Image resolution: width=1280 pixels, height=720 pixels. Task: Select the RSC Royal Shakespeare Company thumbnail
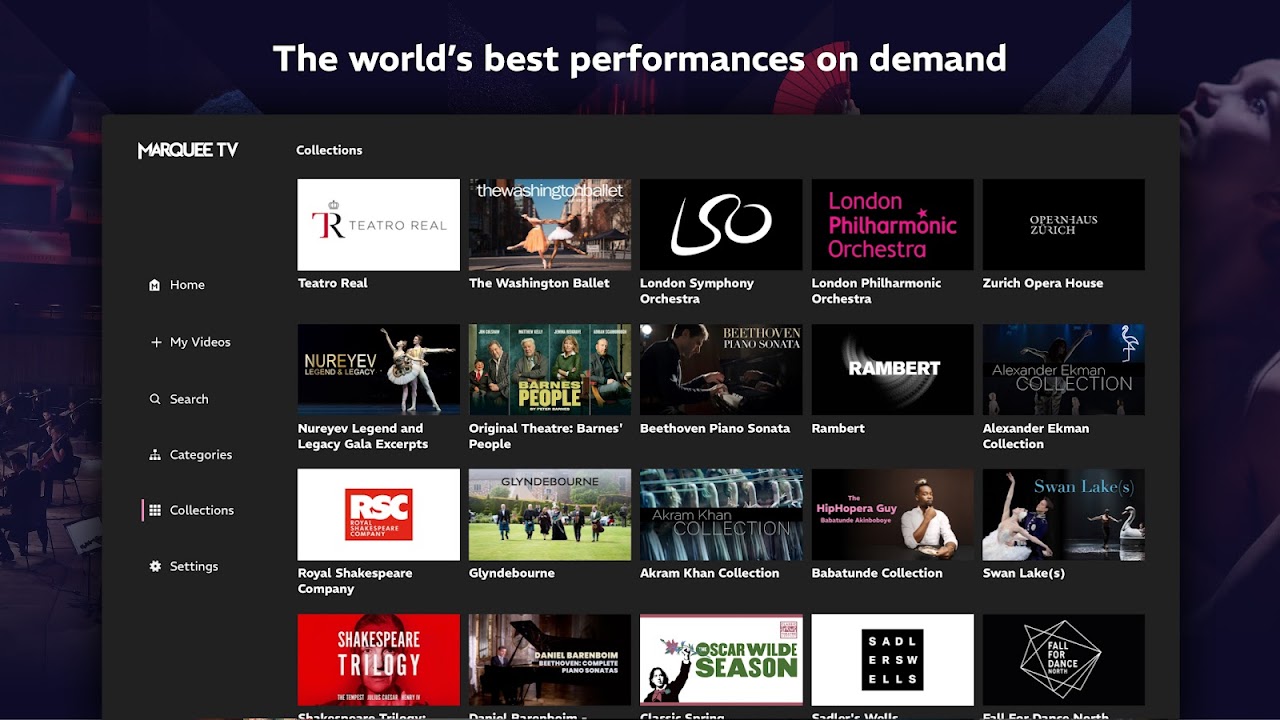tap(379, 515)
